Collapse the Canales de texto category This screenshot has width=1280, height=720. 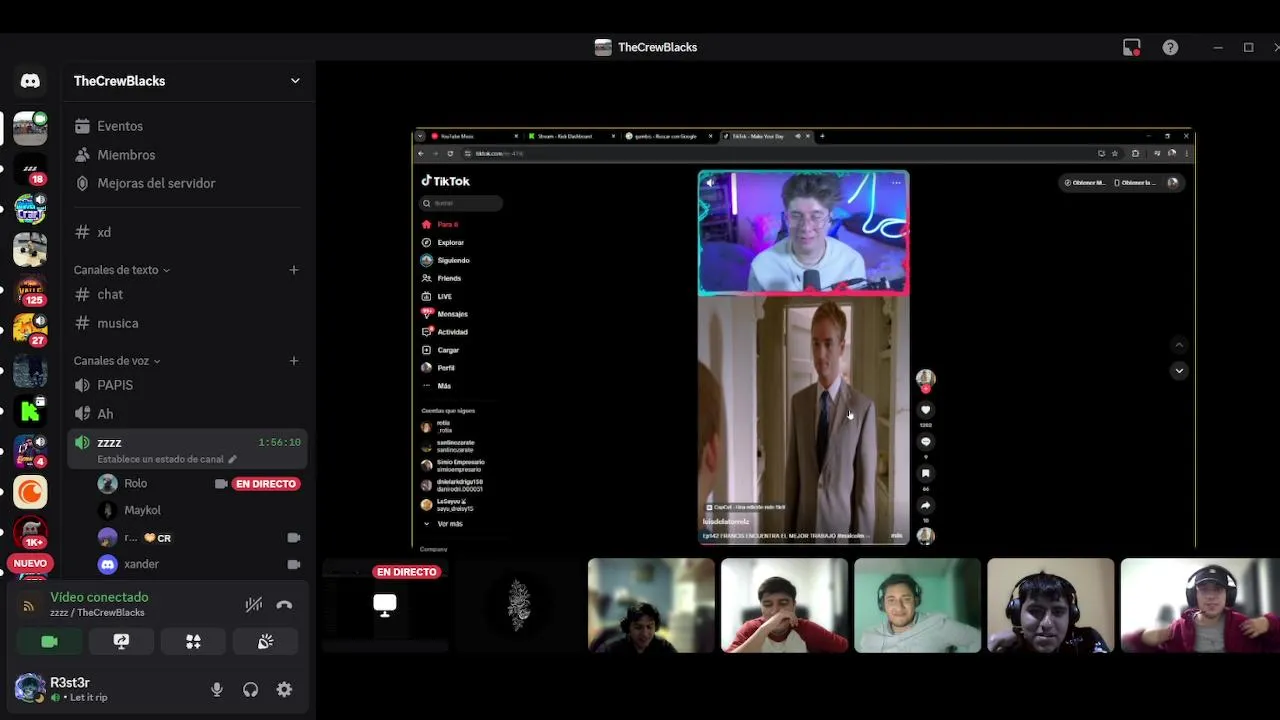pos(121,270)
